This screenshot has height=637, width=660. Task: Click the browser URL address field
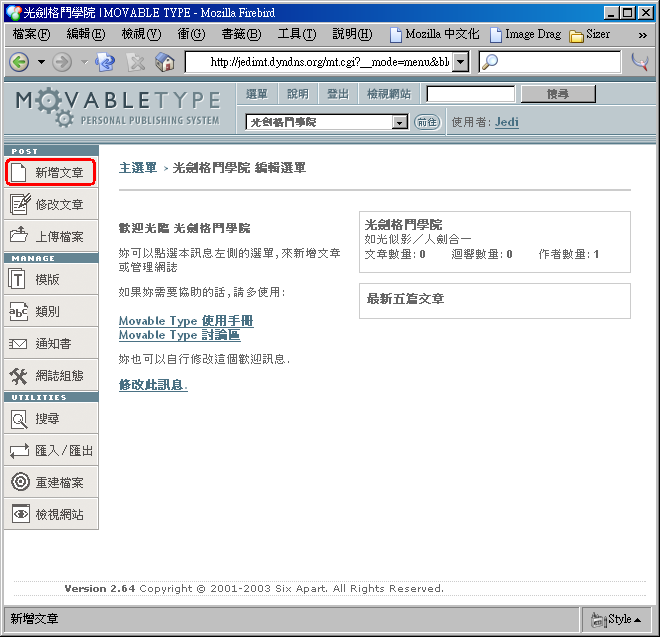[320, 62]
